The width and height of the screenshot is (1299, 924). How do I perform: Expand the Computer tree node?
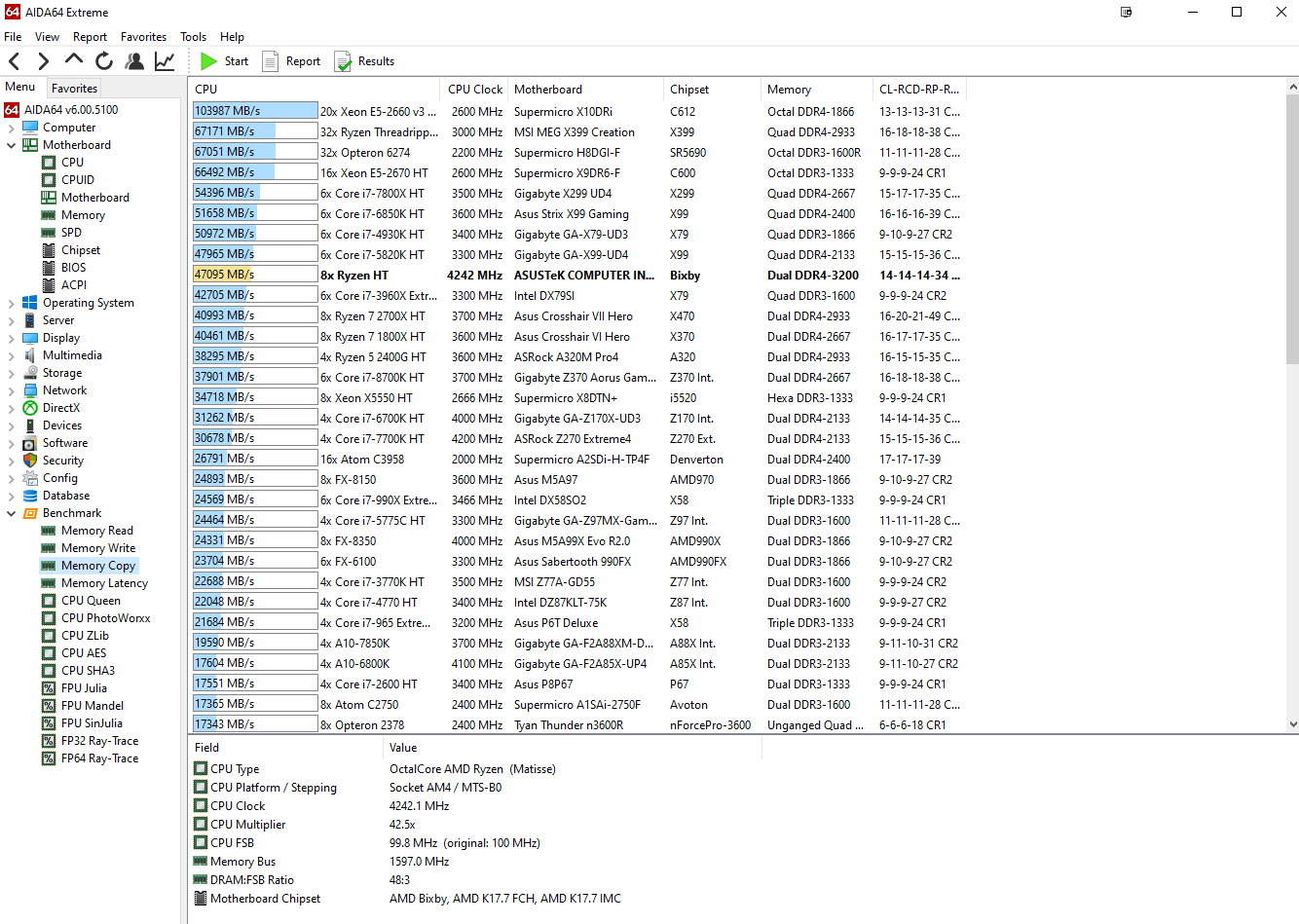[11, 128]
